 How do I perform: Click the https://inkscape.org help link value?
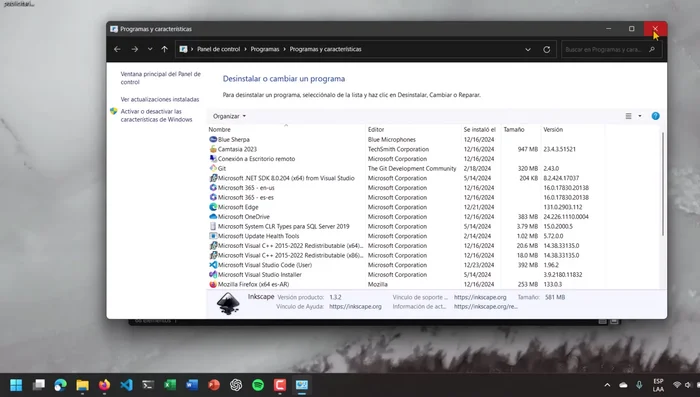click(x=355, y=306)
